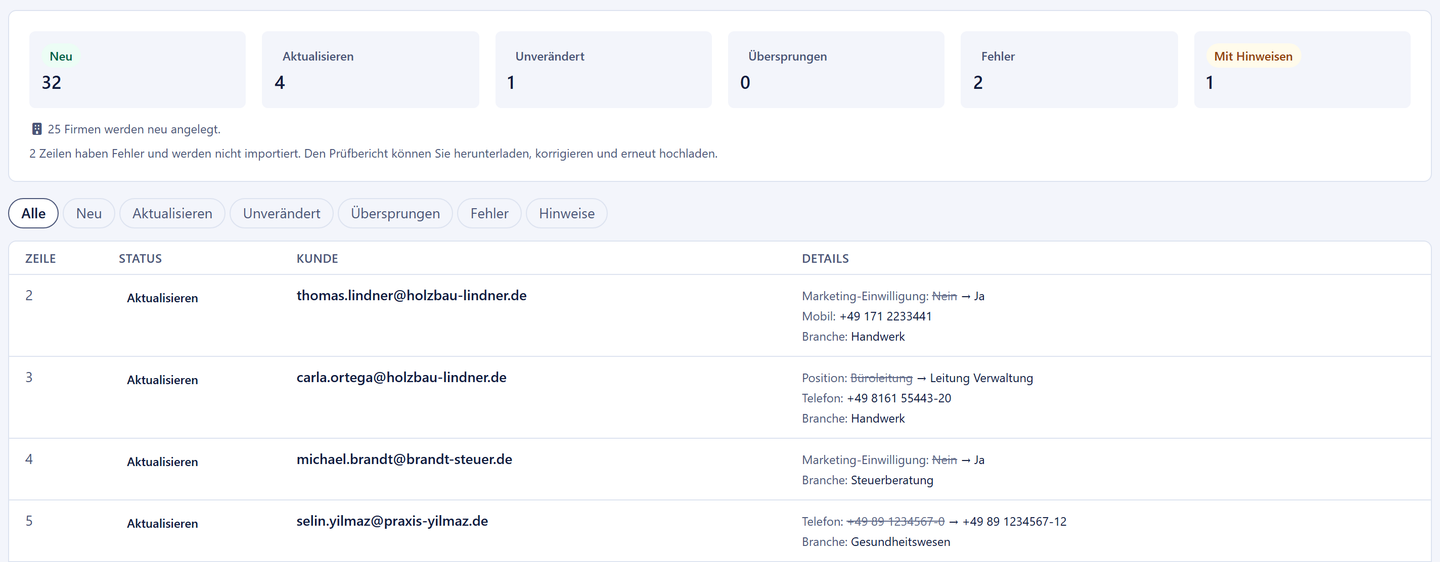The image size is (1440, 562).
Task: Select michael.brandt@brandt-steuer.de
Action: [404, 459]
